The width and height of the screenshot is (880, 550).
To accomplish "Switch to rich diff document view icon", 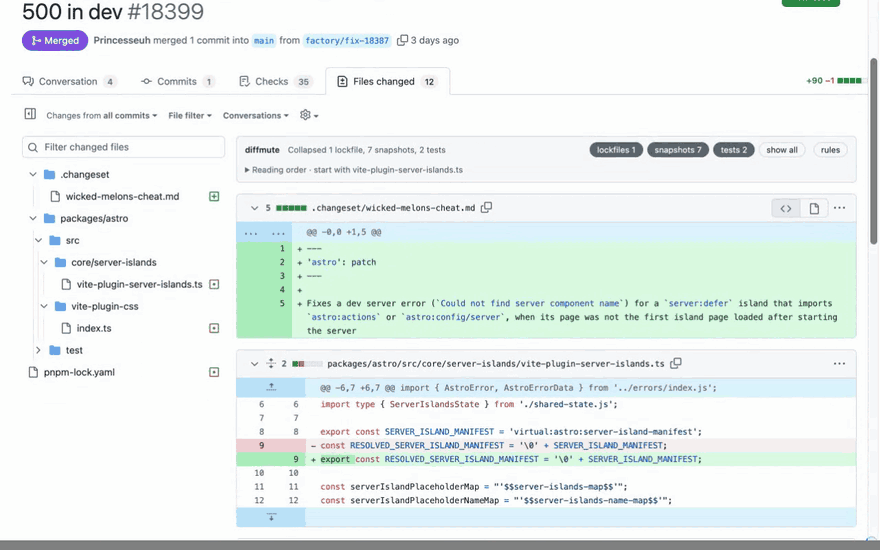I will click(x=814, y=208).
